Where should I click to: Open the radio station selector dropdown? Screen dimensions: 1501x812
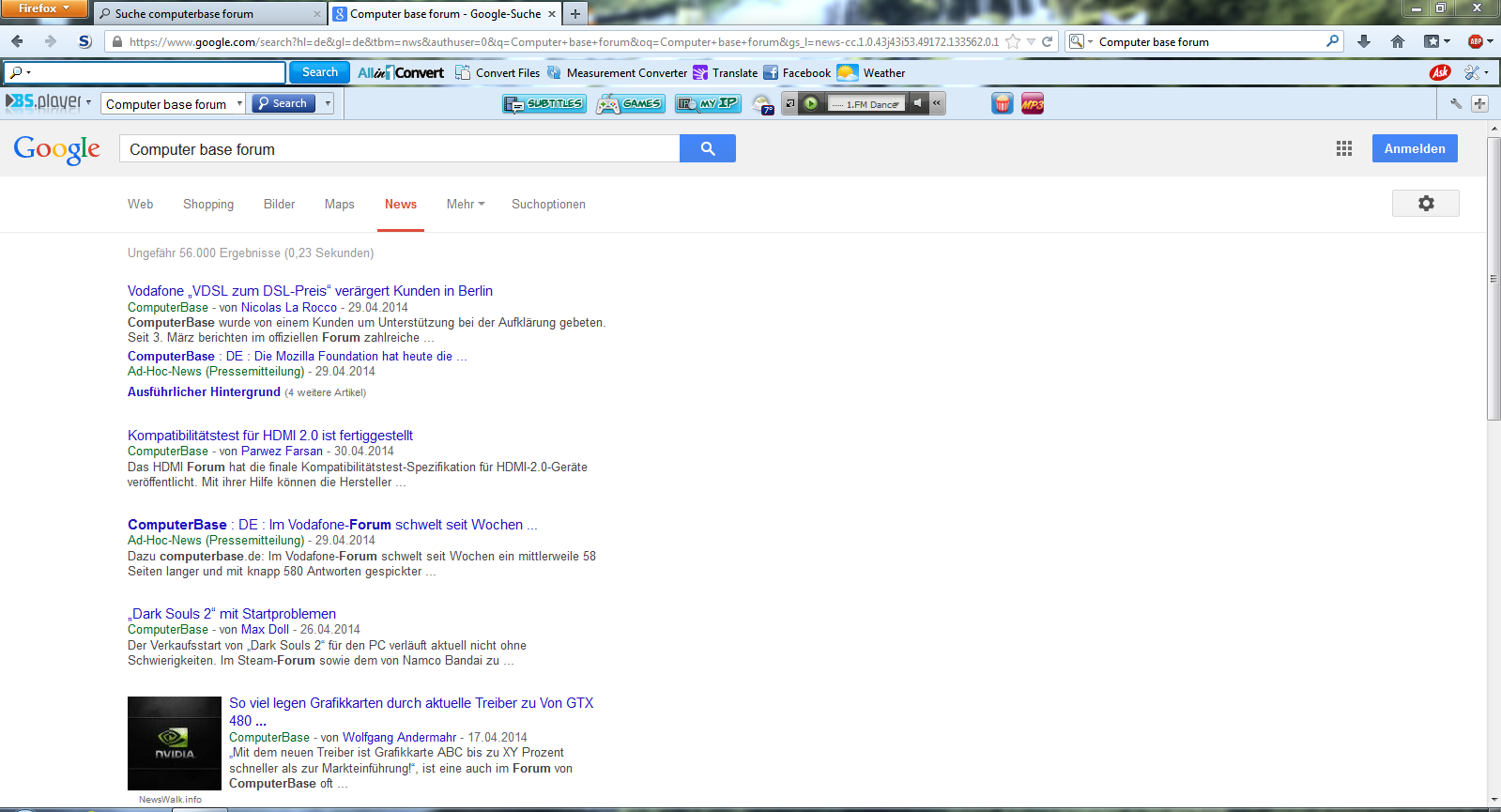[x=896, y=104]
